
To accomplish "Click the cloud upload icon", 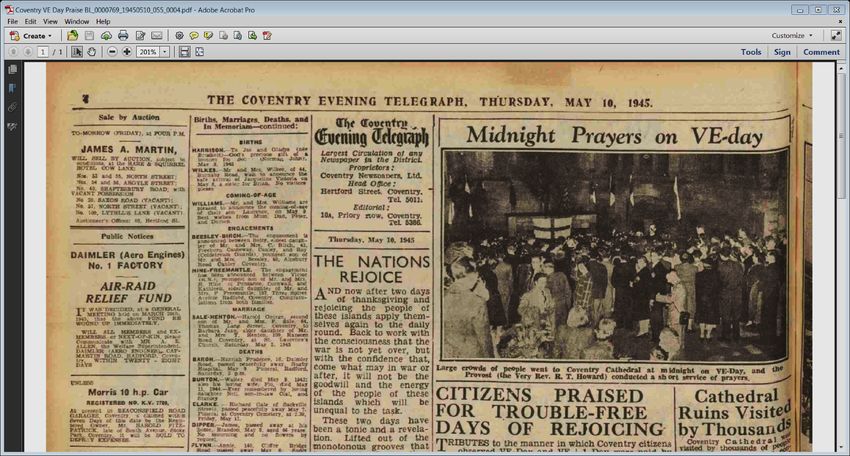I will 106,36.
